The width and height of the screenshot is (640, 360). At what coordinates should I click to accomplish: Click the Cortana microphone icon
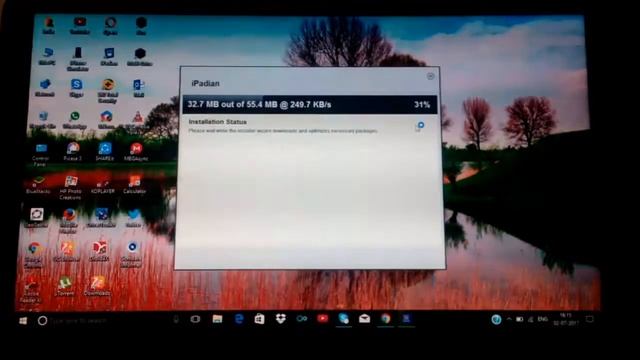[176, 320]
